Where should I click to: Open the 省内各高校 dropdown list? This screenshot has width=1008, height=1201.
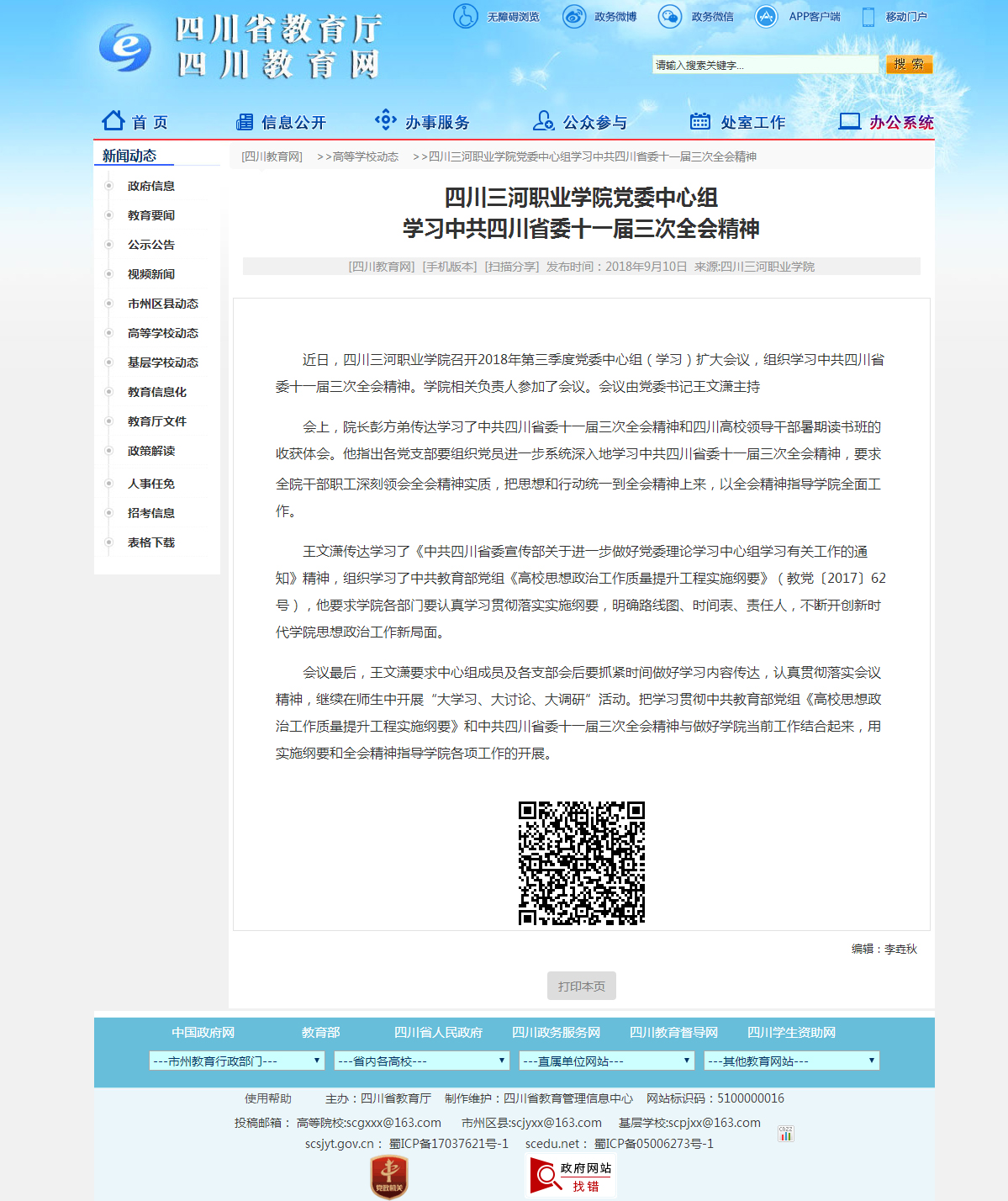(x=422, y=1061)
